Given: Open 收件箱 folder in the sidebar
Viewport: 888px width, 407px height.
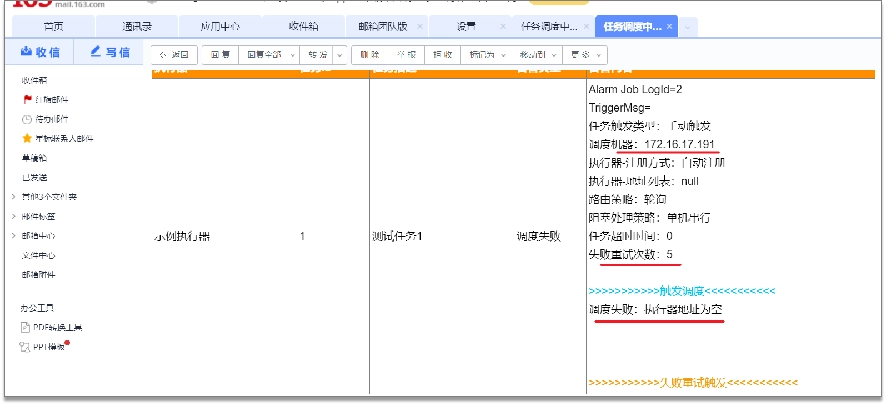Looking at the screenshot, I should pyautogui.click(x=34, y=80).
